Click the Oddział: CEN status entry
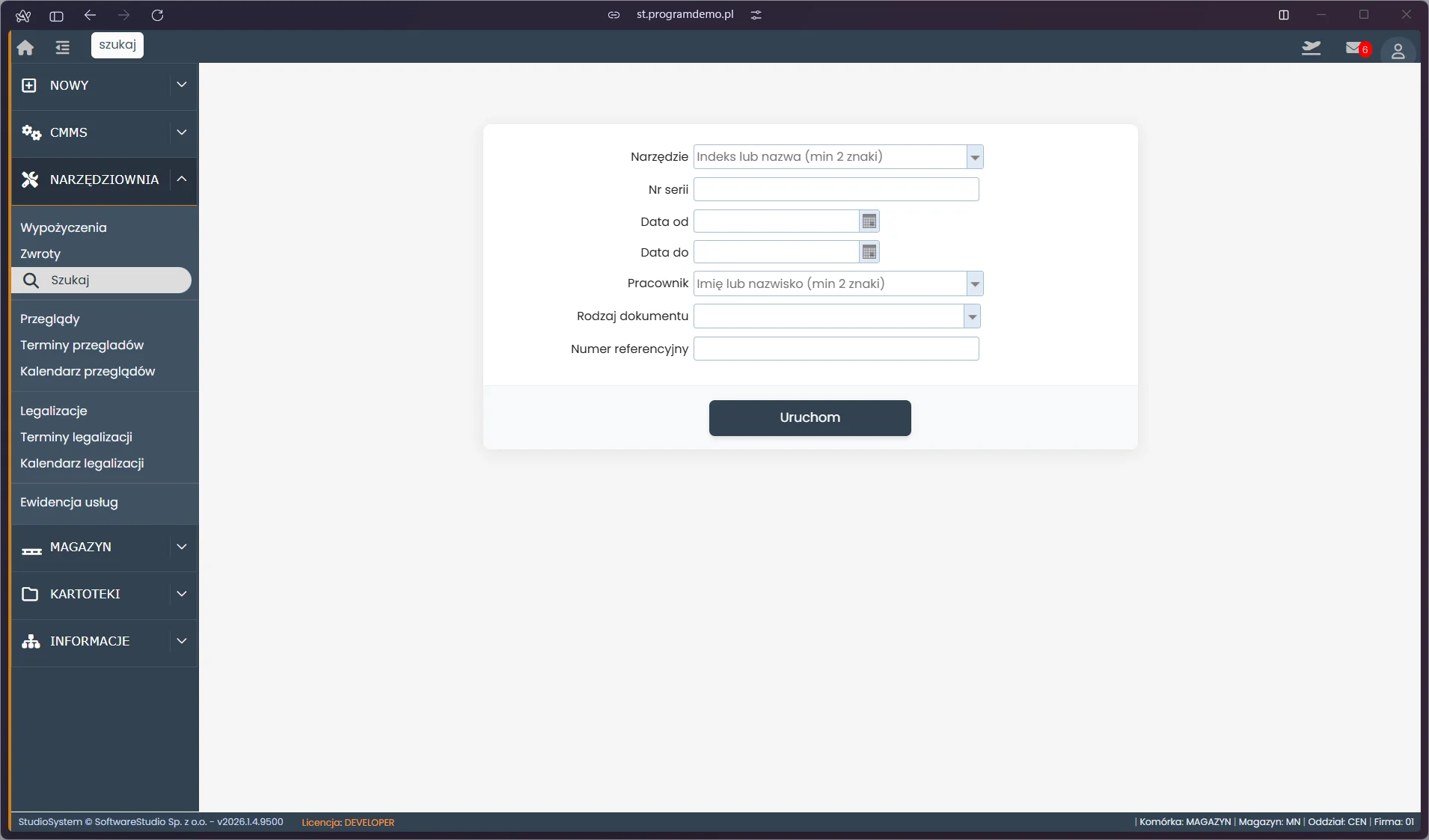This screenshot has width=1429, height=840. tap(1337, 821)
